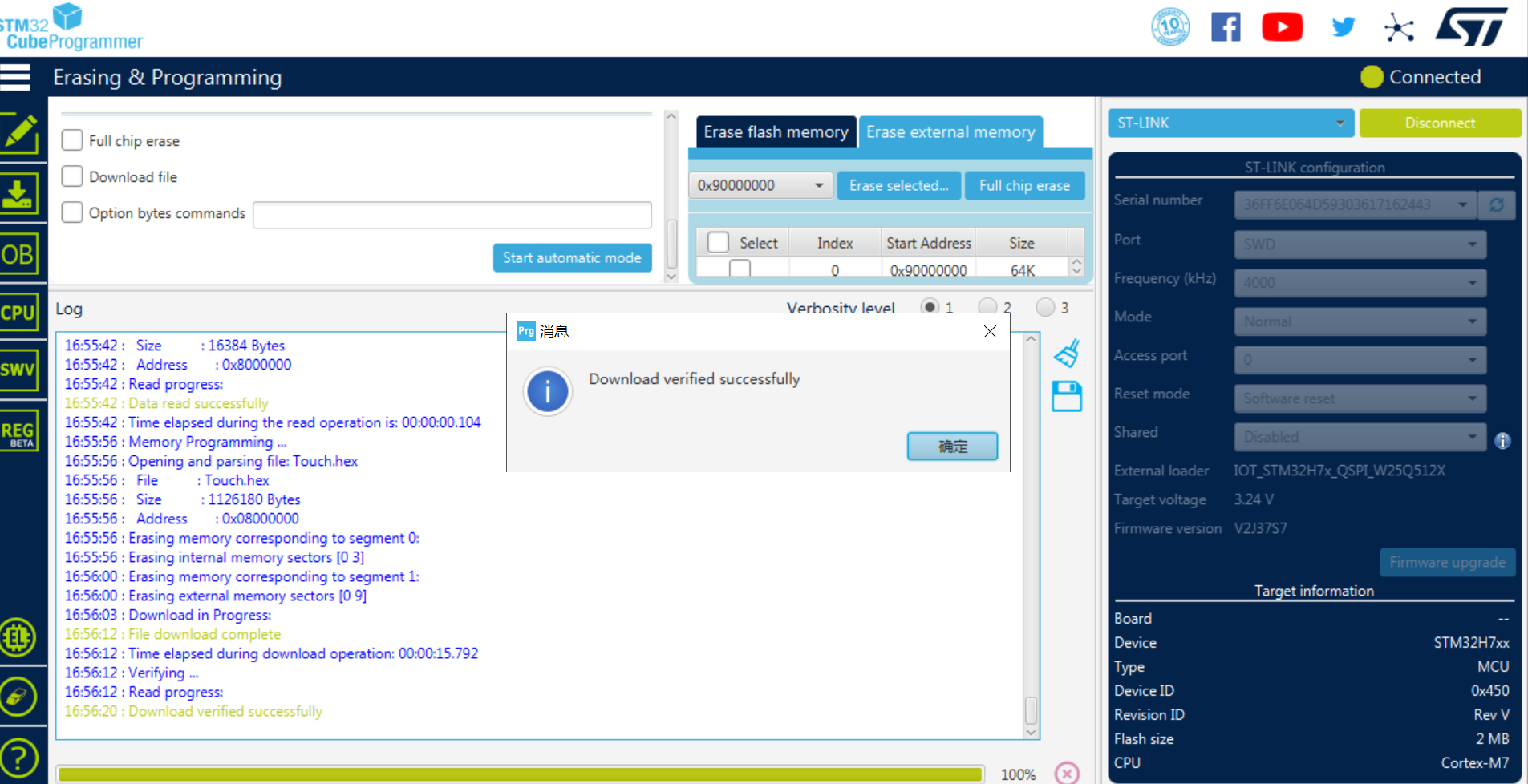The image size is (1528, 784).
Task: Open Memory & File editing pencil icon
Action: point(19,134)
